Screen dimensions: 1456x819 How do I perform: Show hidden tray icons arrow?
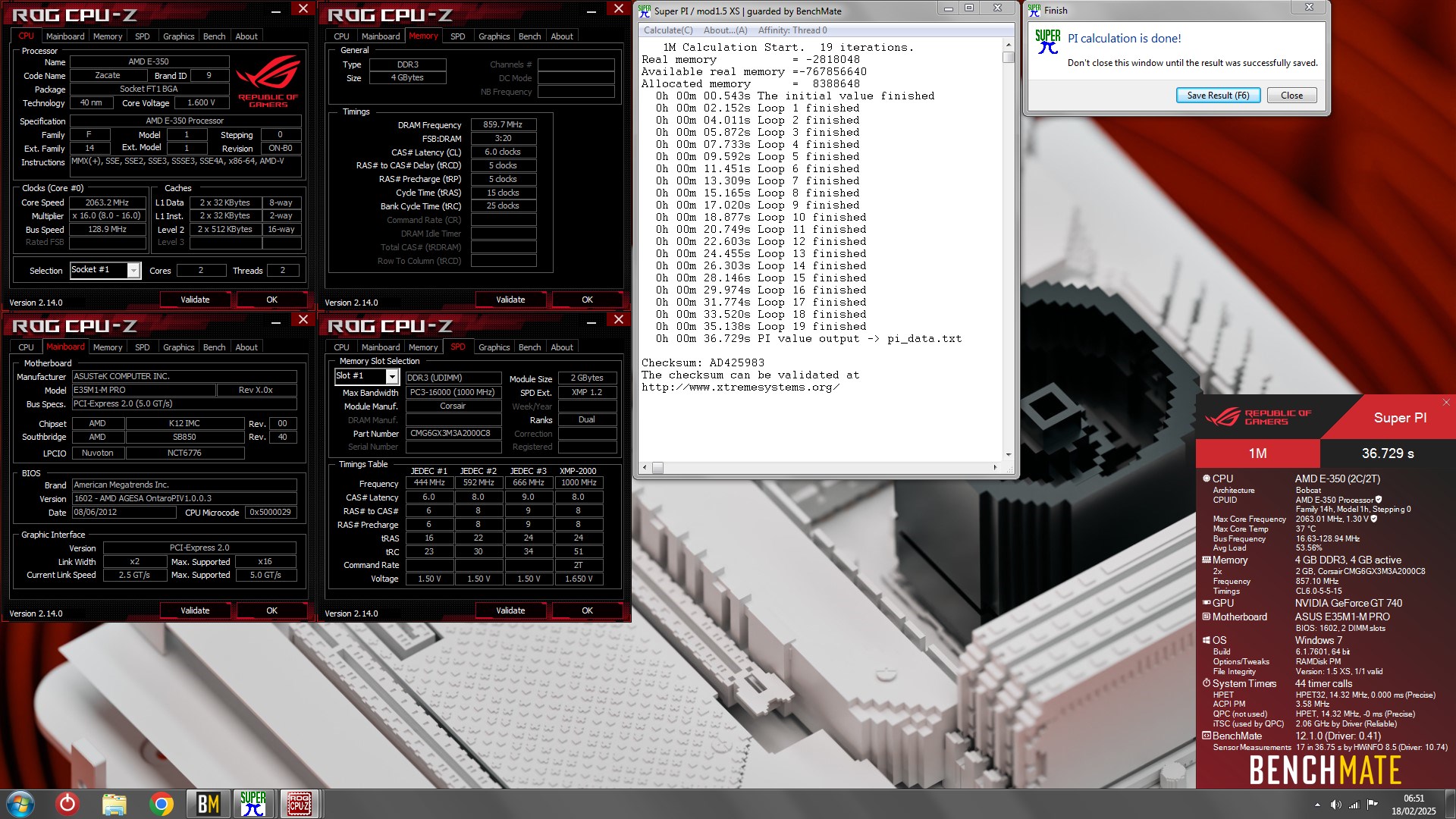click(x=1317, y=805)
